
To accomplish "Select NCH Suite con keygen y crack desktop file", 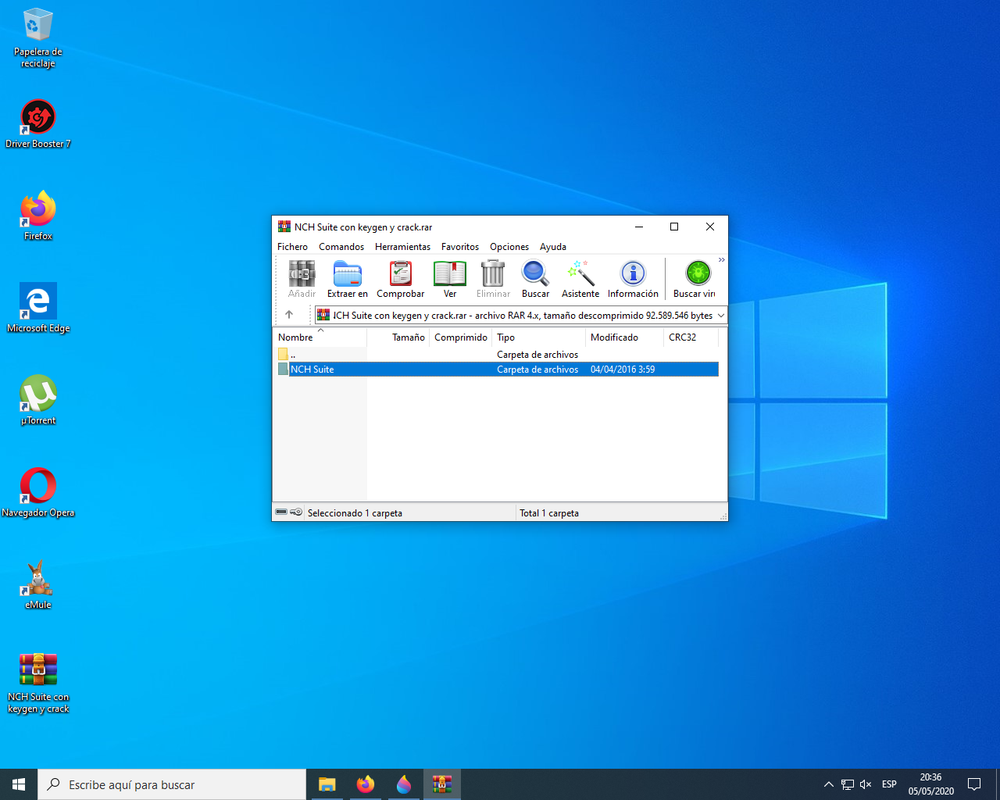I will pyautogui.click(x=38, y=683).
